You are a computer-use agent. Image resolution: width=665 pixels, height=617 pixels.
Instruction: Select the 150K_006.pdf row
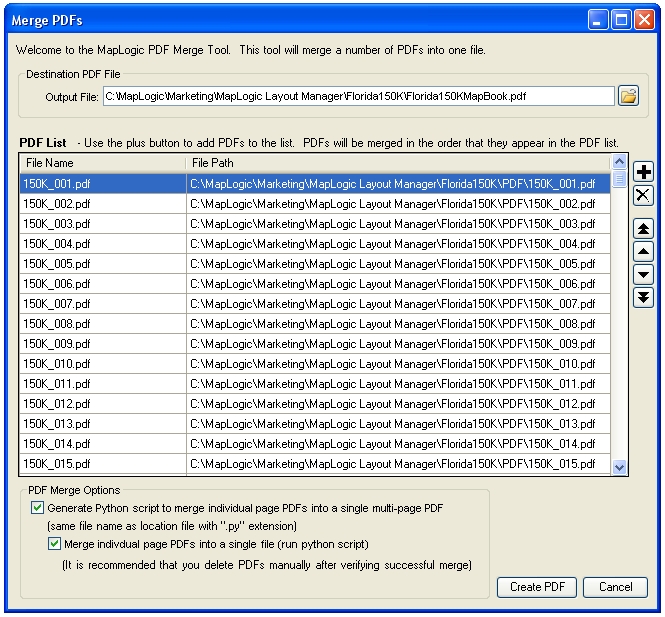click(x=315, y=284)
